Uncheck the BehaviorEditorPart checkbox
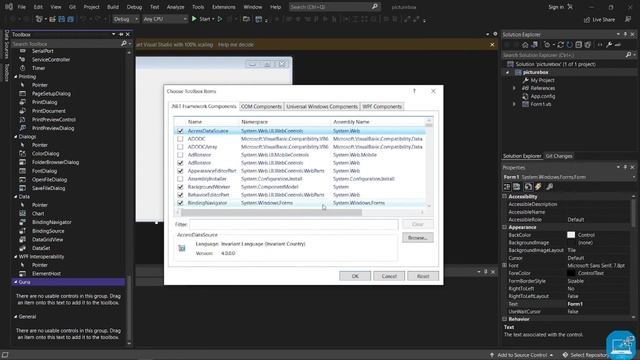The width and height of the screenshot is (640, 360). [180, 195]
